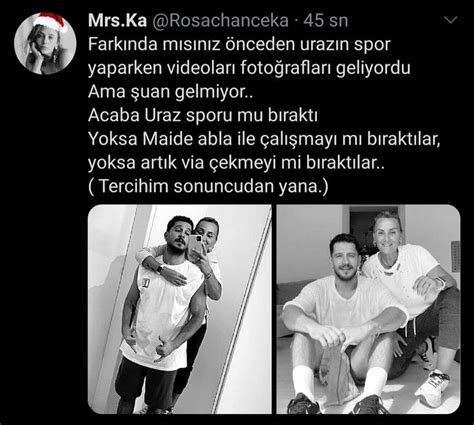
Task: Open the @Rosachanceka handle link
Action: coord(220,21)
